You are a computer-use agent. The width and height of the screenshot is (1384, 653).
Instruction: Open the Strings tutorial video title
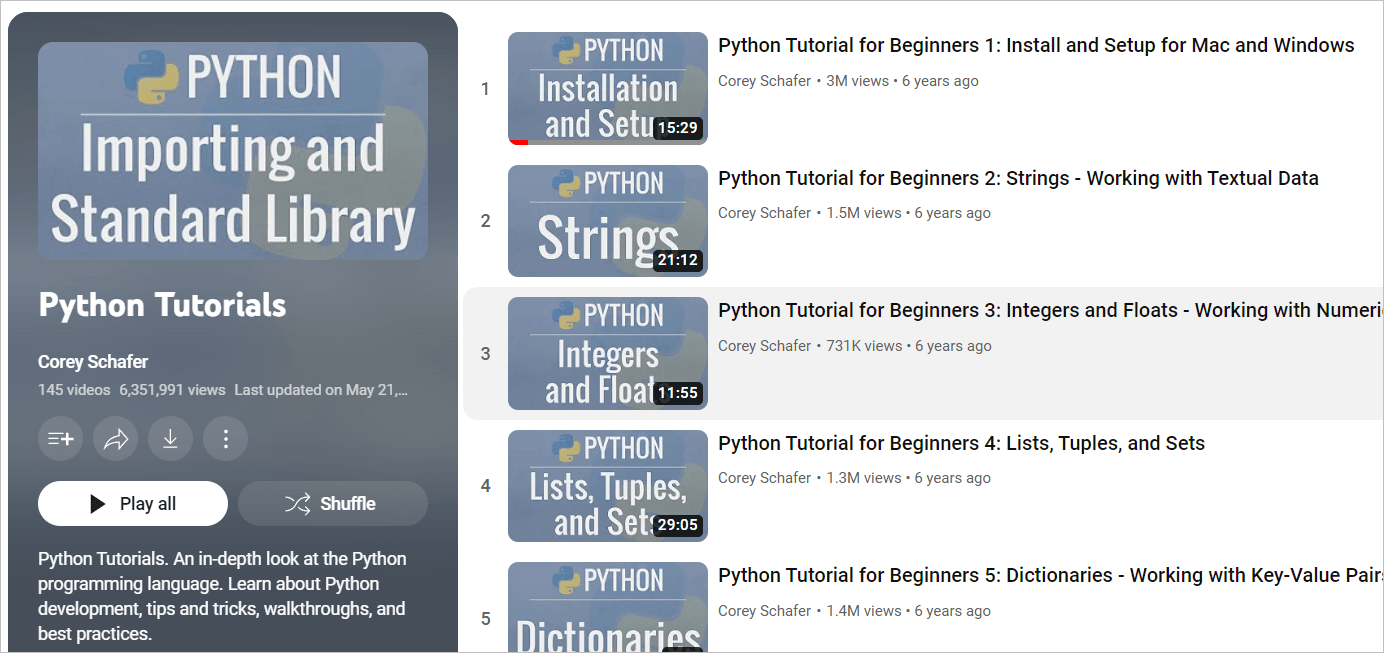(1018, 179)
